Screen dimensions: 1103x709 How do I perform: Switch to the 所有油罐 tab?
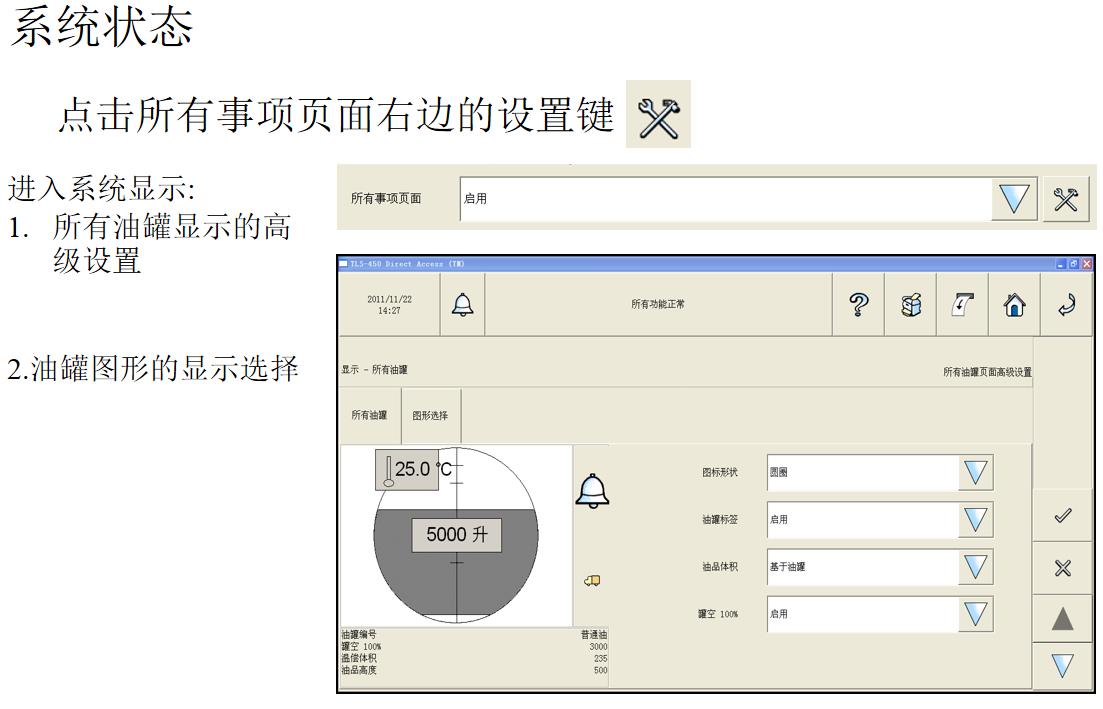[x=369, y=416]
